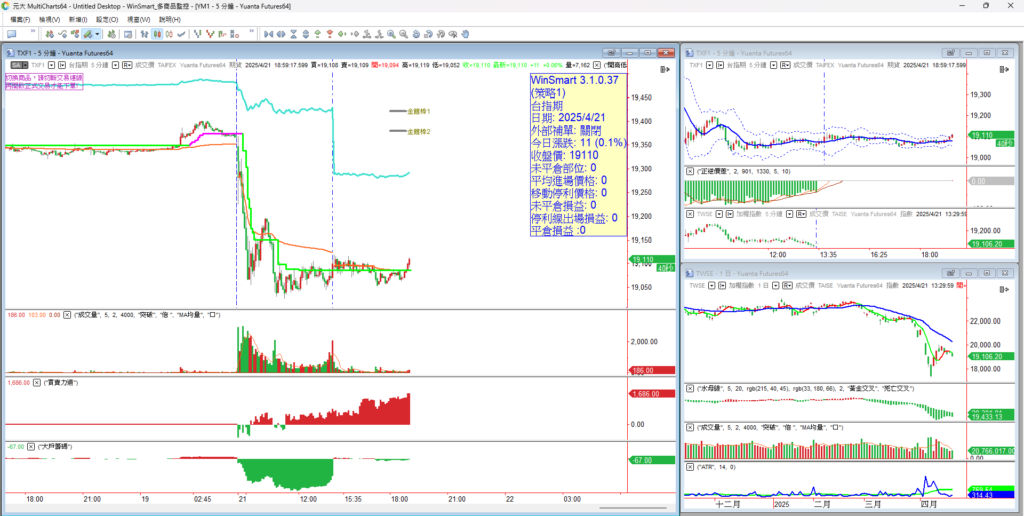This screenshot has width=1024, height=516.
Task: Toggle the X box beside TWSE 5-minute subchart
Action: [x=690, y=213]
